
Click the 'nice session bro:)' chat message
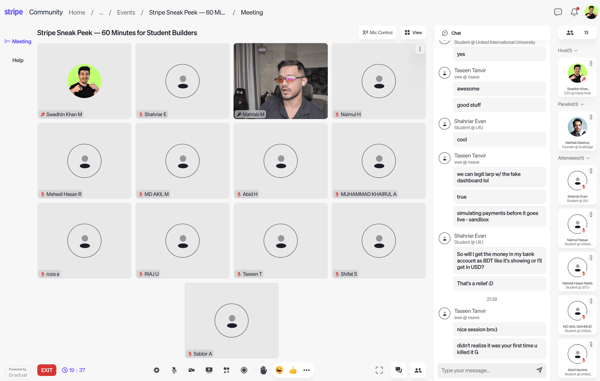(499, 329)
